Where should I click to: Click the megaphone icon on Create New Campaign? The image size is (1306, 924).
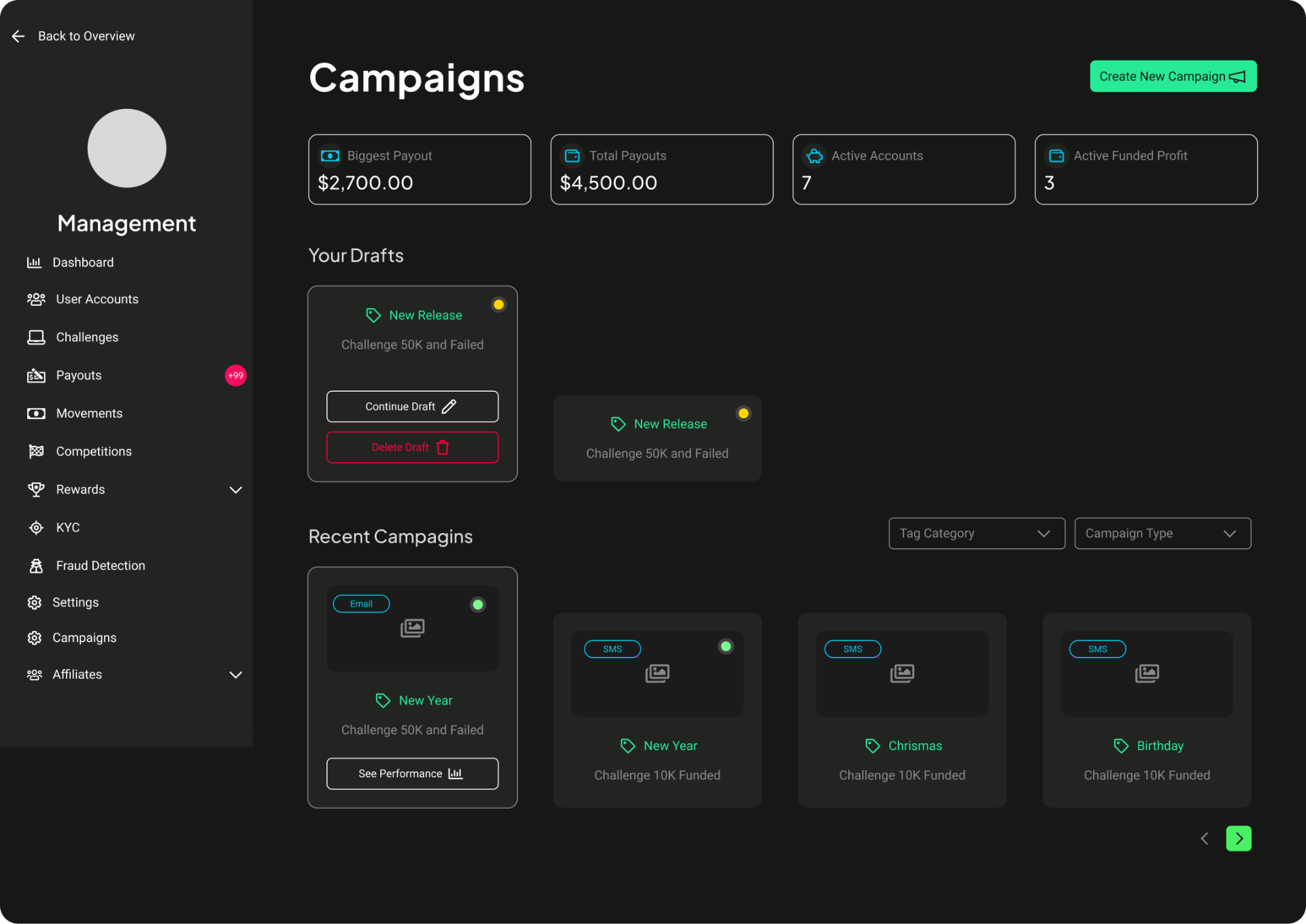click(1237, 77)
